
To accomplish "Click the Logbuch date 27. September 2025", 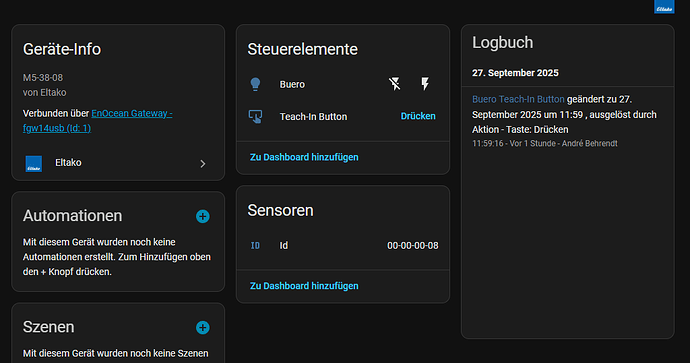I will point(515,73).
